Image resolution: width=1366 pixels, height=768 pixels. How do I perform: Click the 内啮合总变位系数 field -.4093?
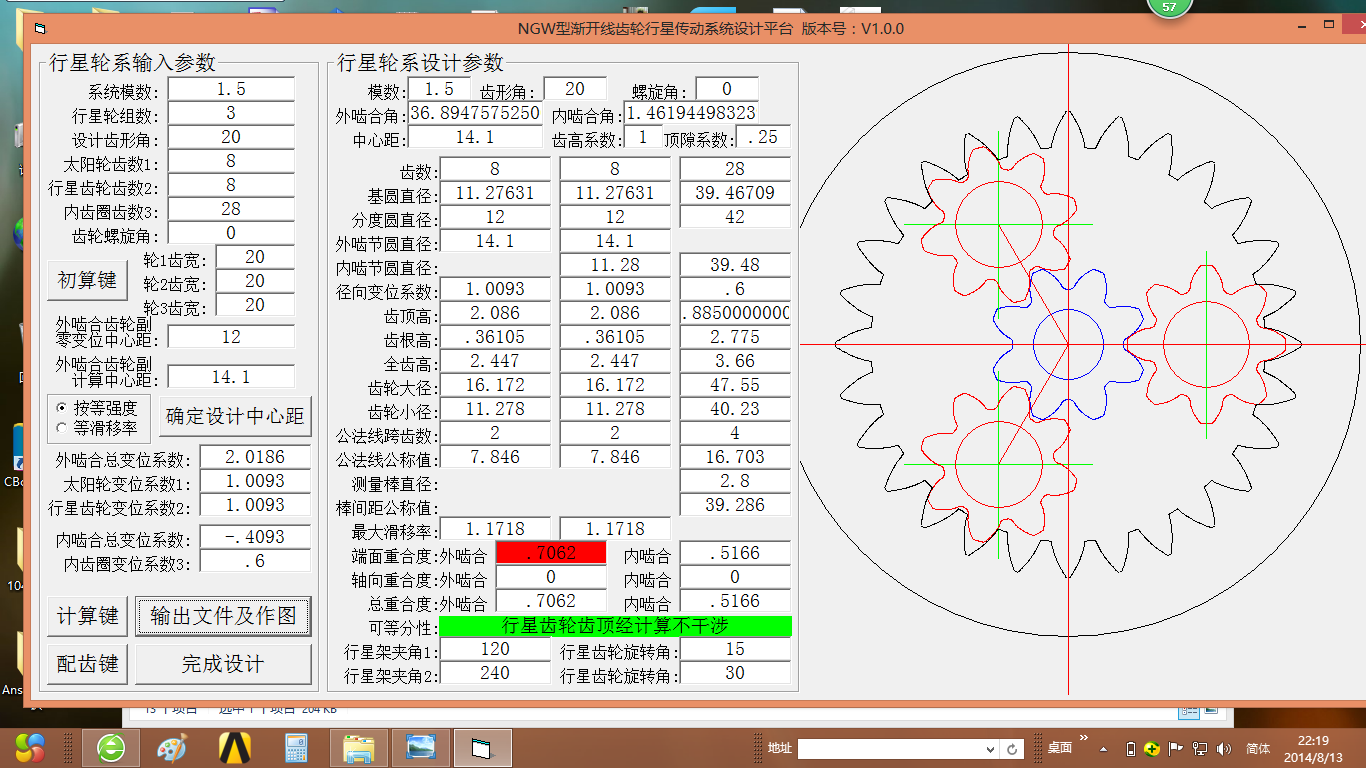257,537
